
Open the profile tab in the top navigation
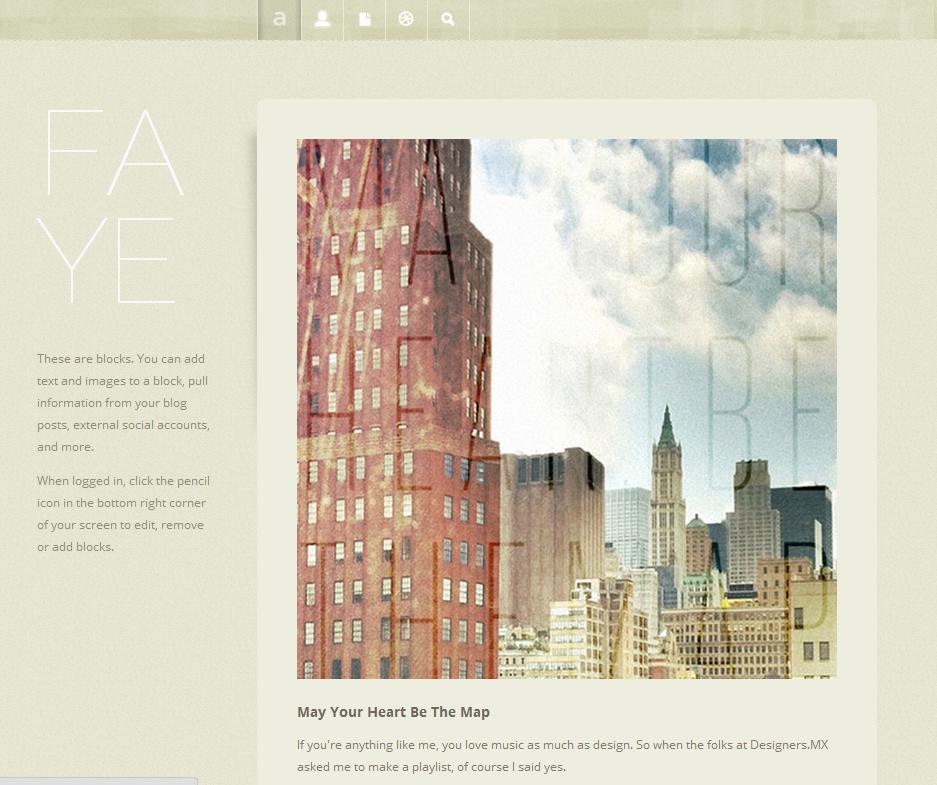click(x=322, y=19)
